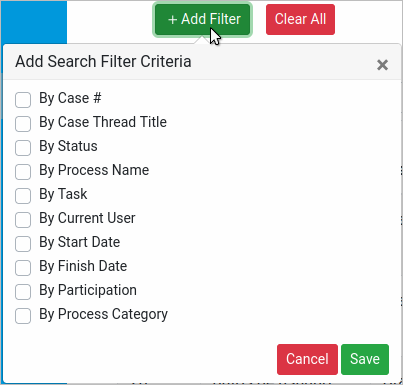Enable the By Case Thread Title filter
Image resolution: width=403 pixels, height=385 pixels.
point(23,124)
